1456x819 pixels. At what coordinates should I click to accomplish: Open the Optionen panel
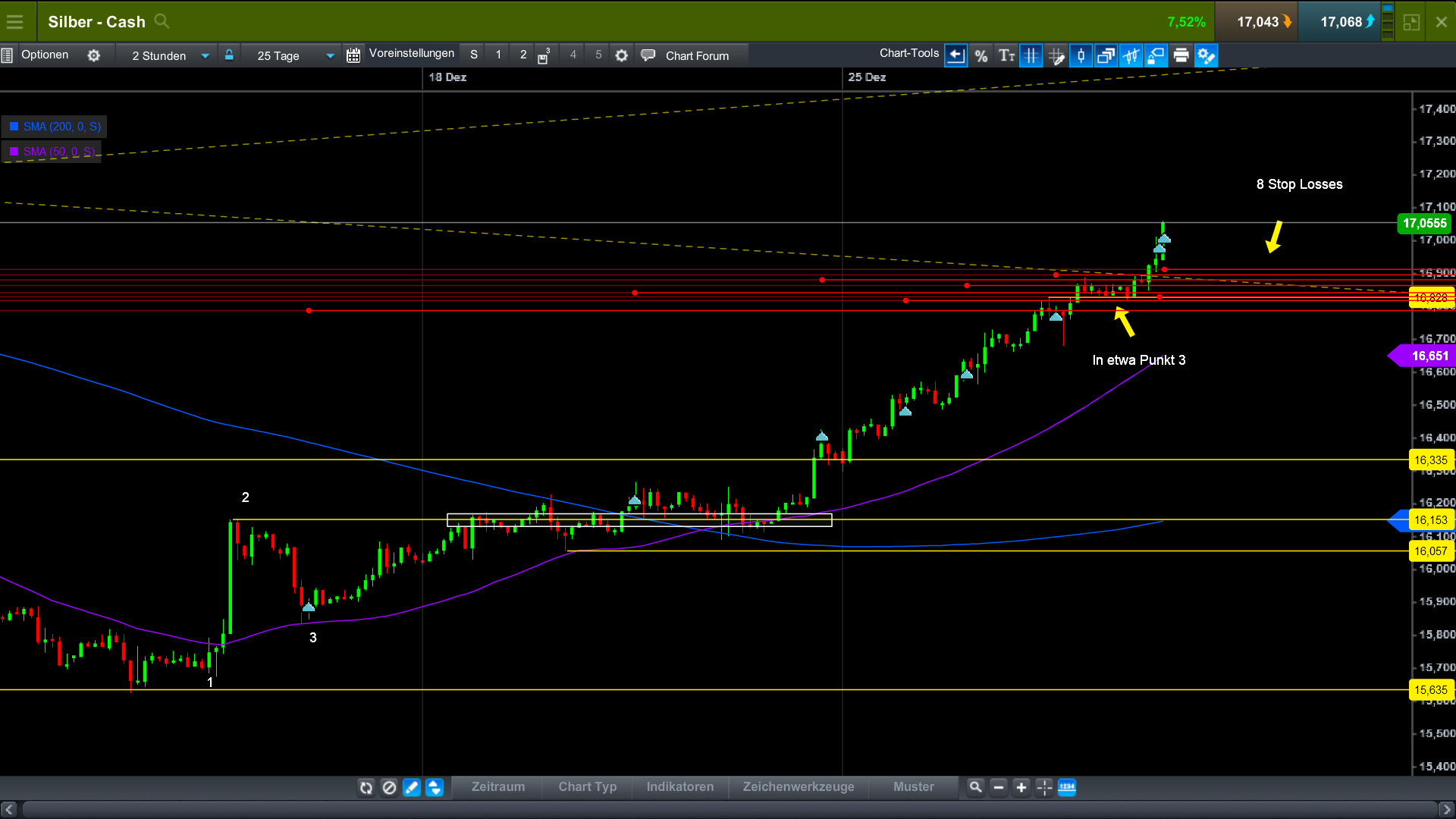tap(45, 54)
